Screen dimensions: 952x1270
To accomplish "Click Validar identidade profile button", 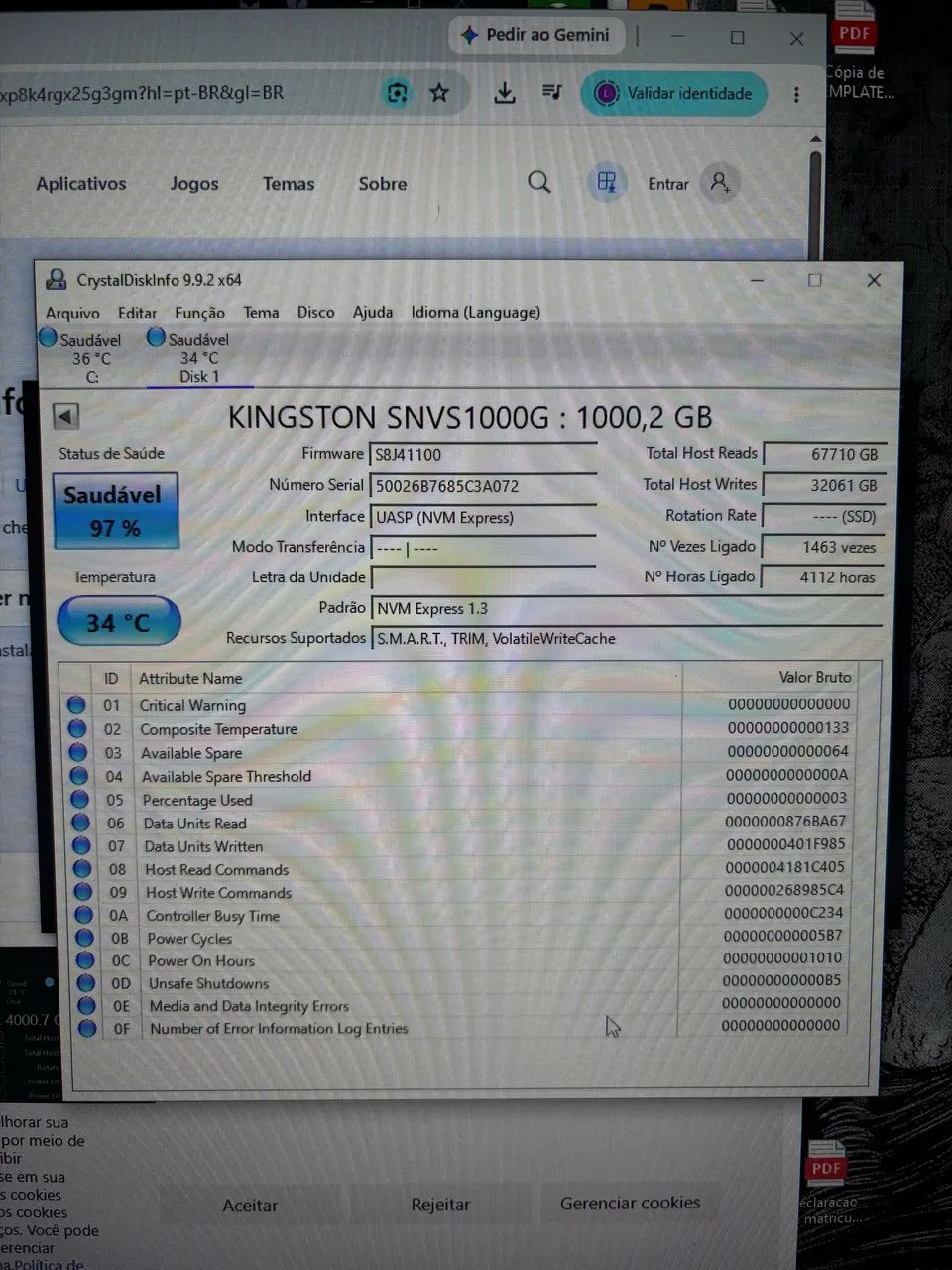I will tap(674, 93).
